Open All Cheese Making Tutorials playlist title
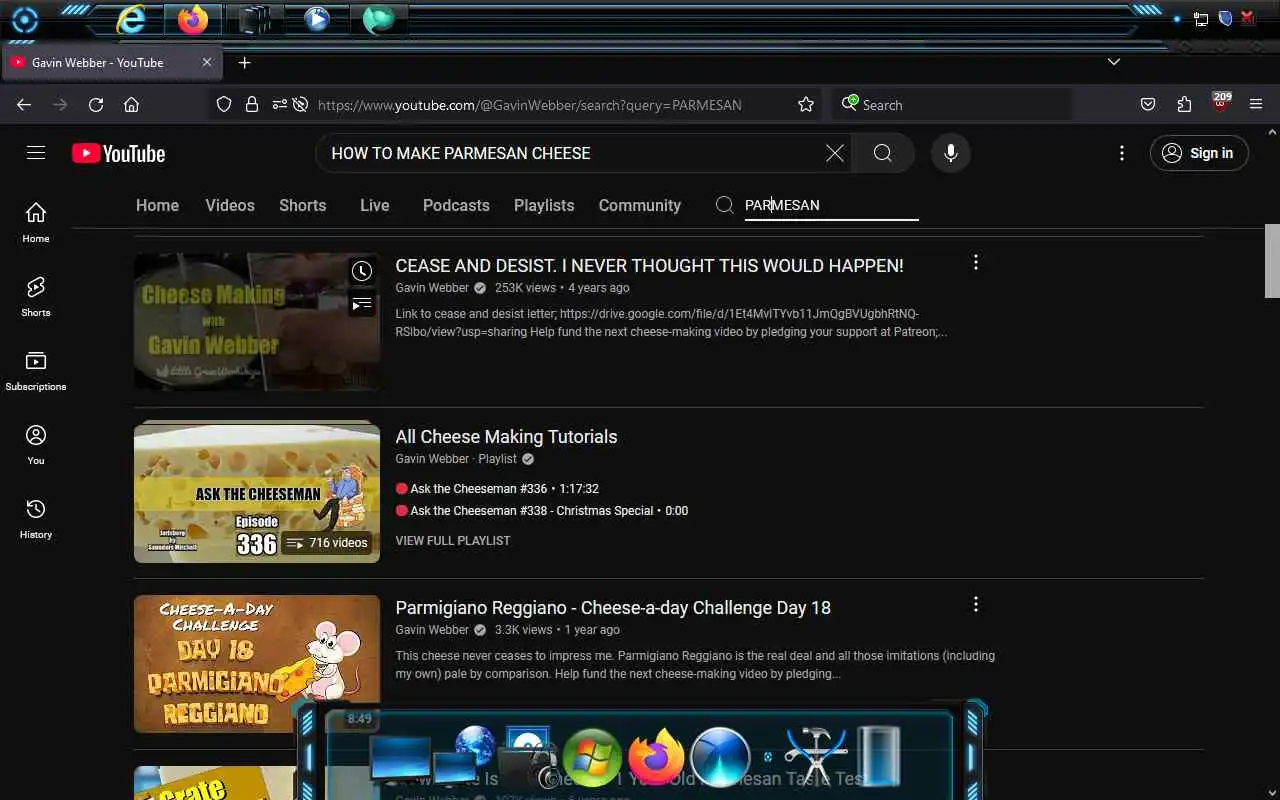 pyautogui.click(x=506, y=436)
